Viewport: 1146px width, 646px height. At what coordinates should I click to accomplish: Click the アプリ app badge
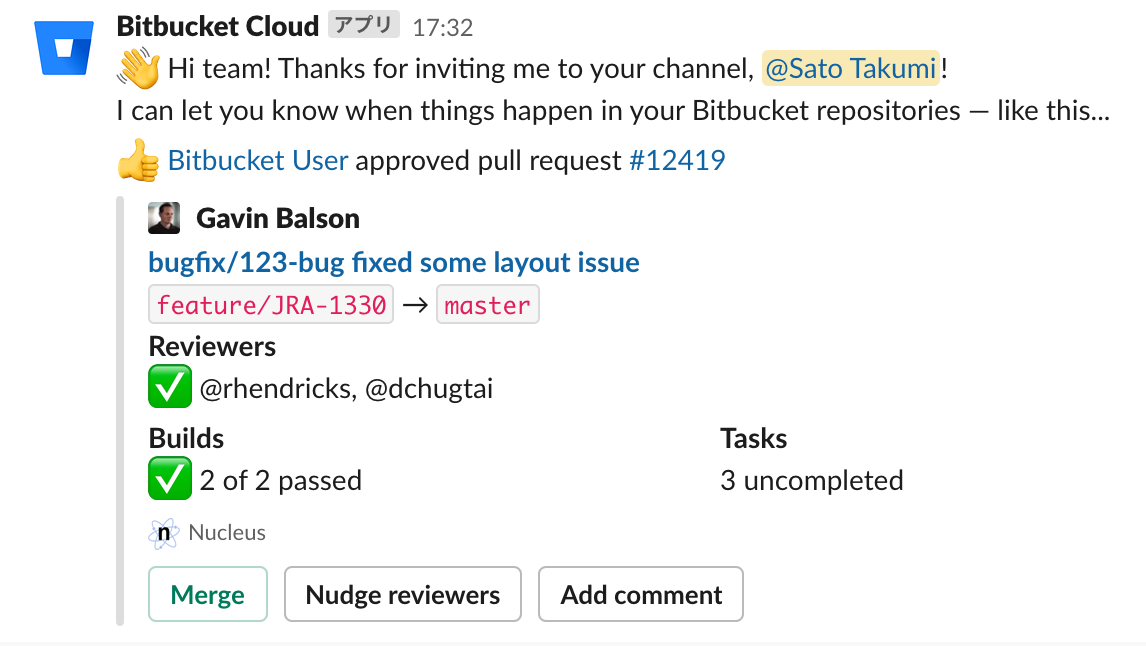click(364, 26)
